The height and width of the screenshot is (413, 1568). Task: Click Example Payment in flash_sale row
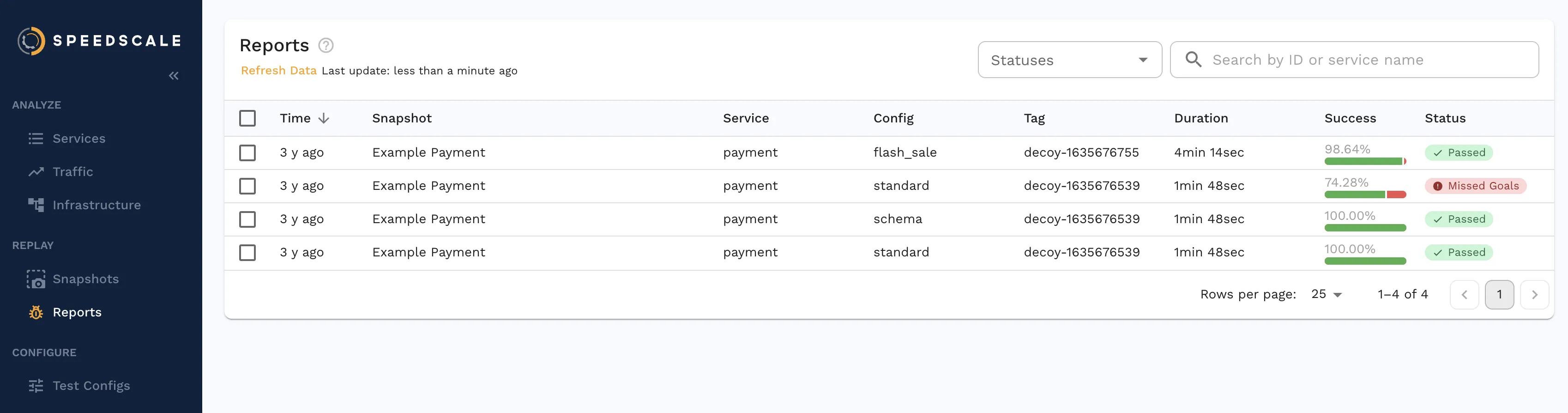click(x=428, y=152)
